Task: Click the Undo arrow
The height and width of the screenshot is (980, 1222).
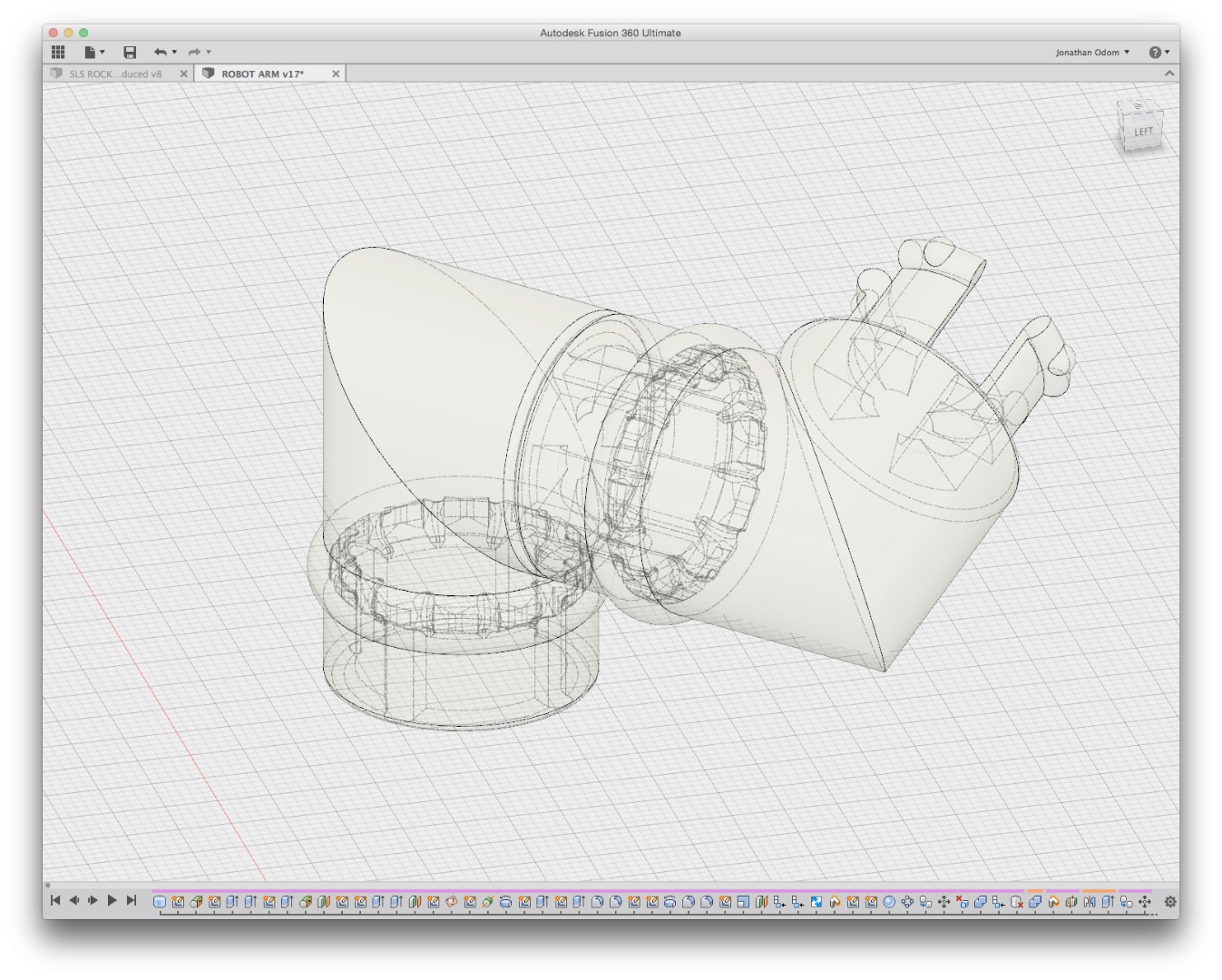Action: pyautogui.click(x=161, y=53)
